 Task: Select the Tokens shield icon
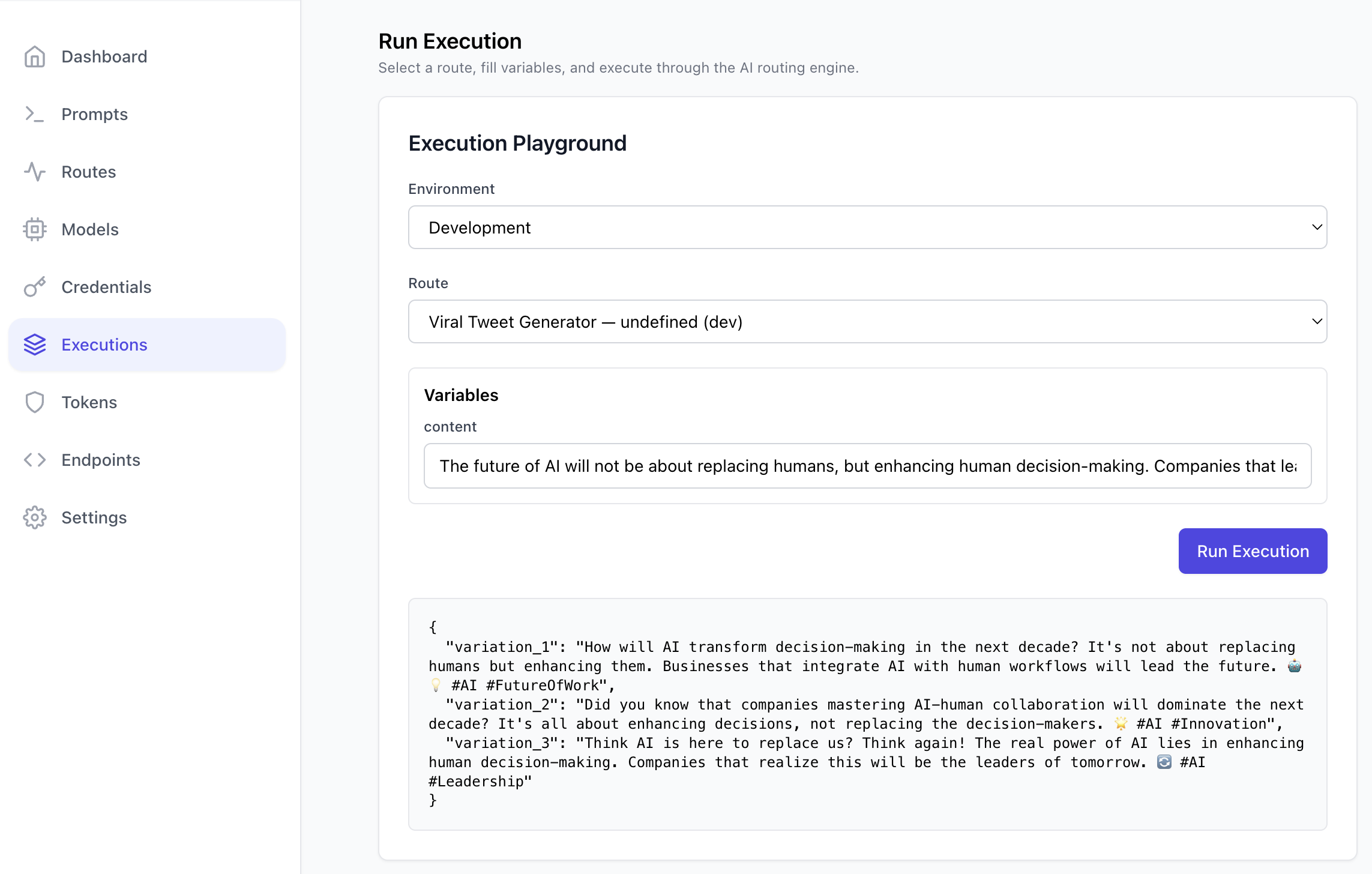35,402
